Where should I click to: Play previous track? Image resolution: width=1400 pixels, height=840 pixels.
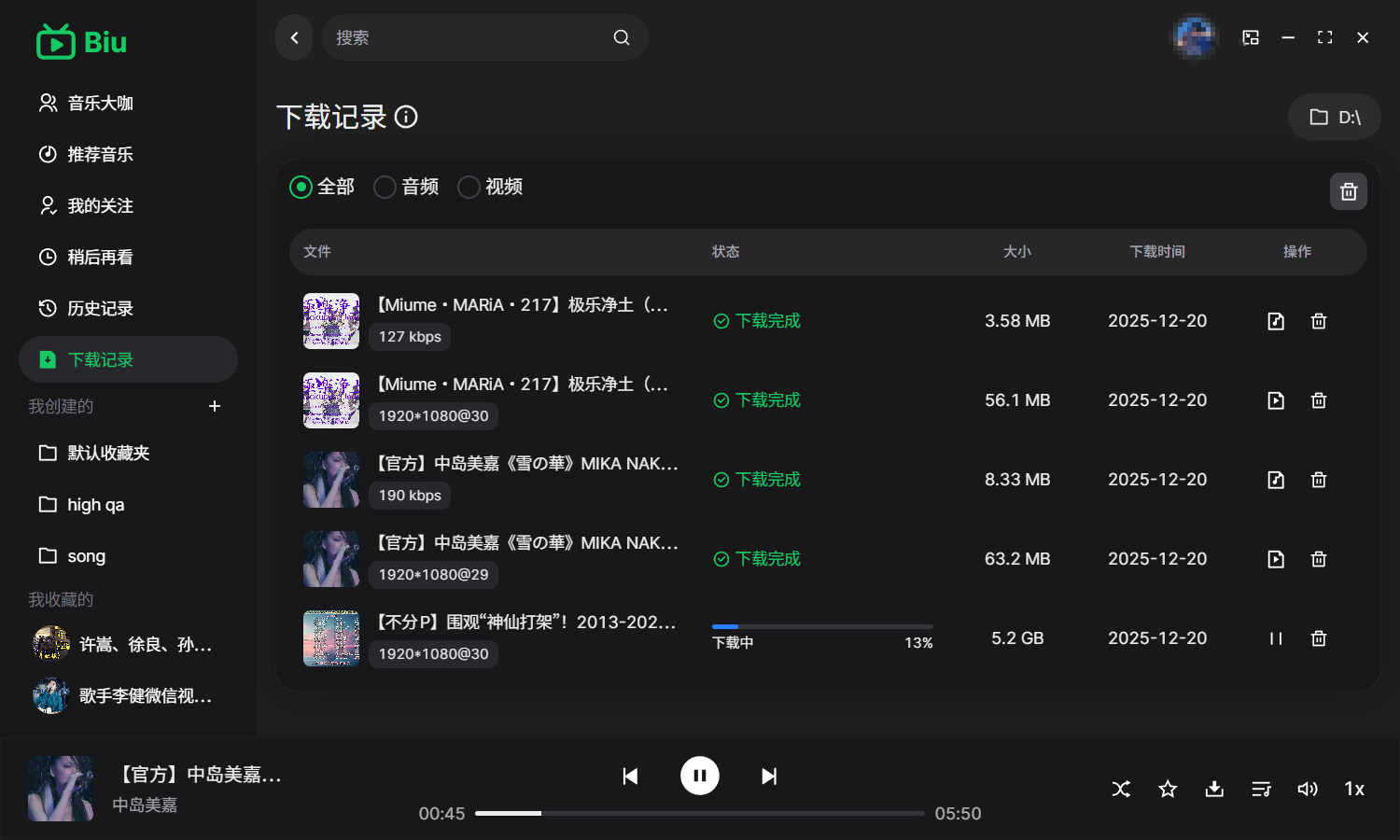[630, 776]
